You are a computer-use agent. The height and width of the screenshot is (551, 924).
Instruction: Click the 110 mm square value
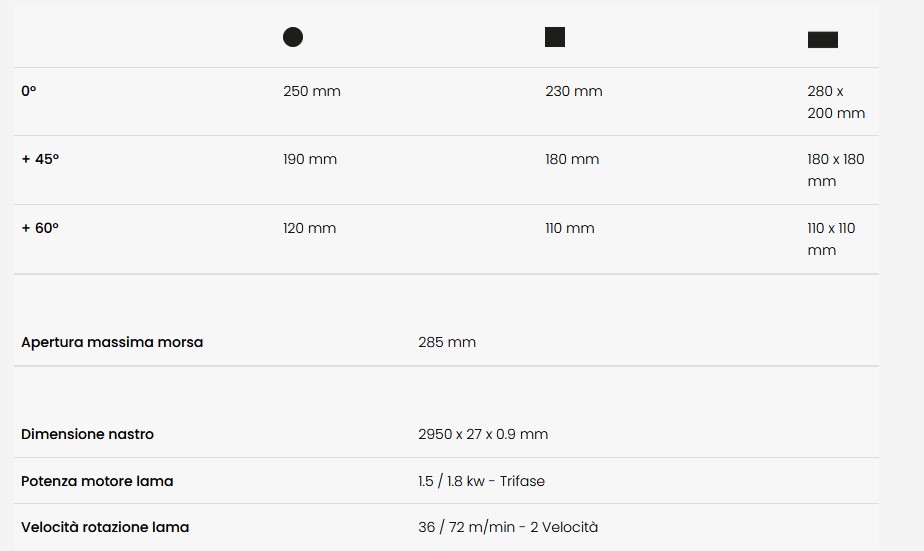pyautogui.click(x=570, y=228)
